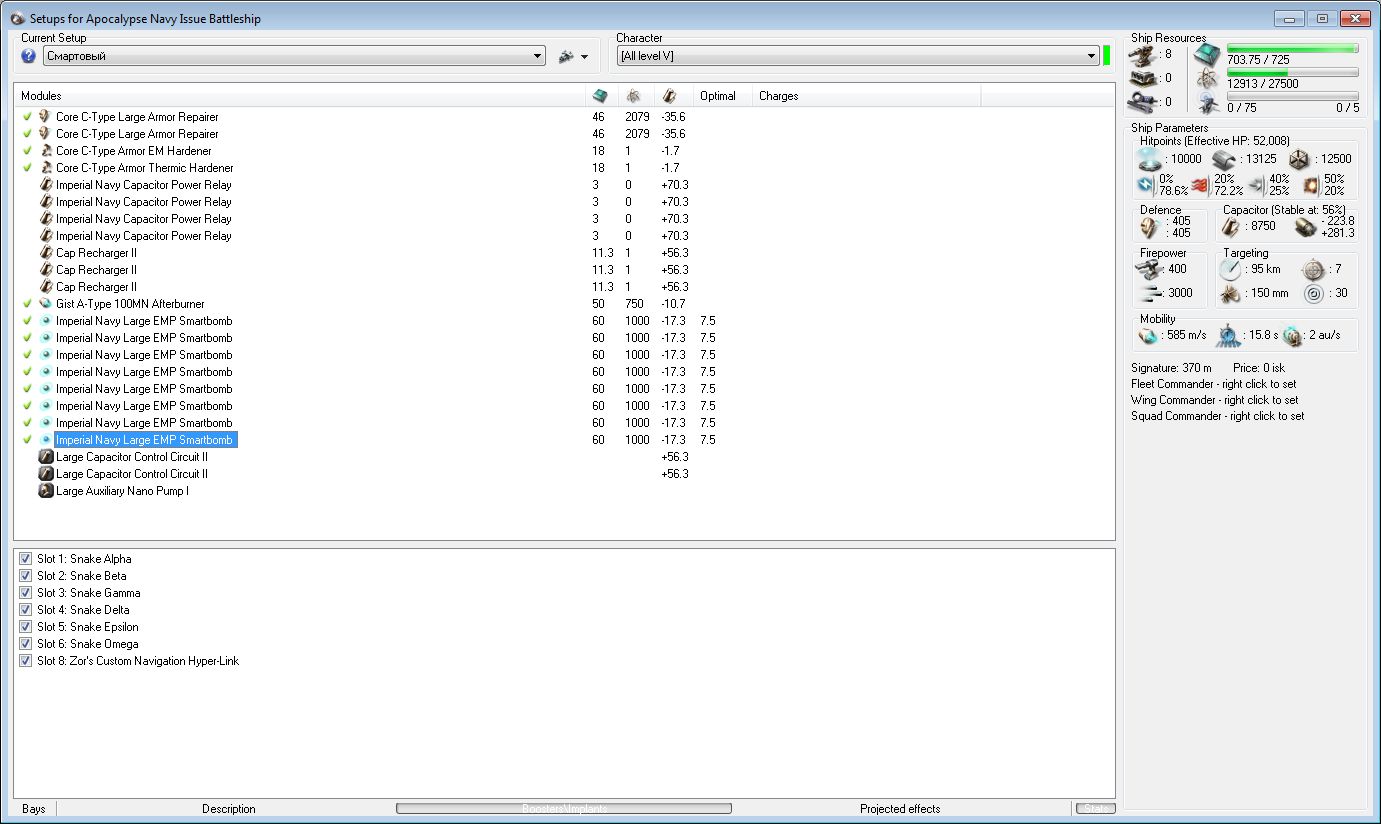Click the missile firepower icon showing 3000

pyautogui.click(x=1151, y=293)
